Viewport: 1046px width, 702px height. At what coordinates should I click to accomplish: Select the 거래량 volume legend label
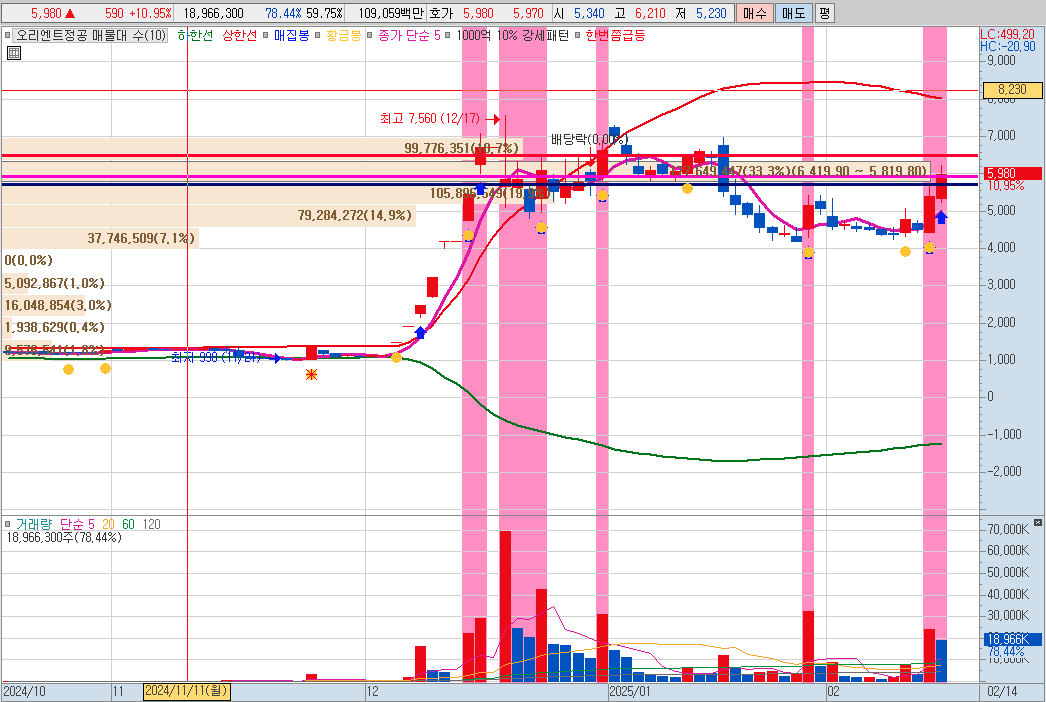tap(33, 524)
